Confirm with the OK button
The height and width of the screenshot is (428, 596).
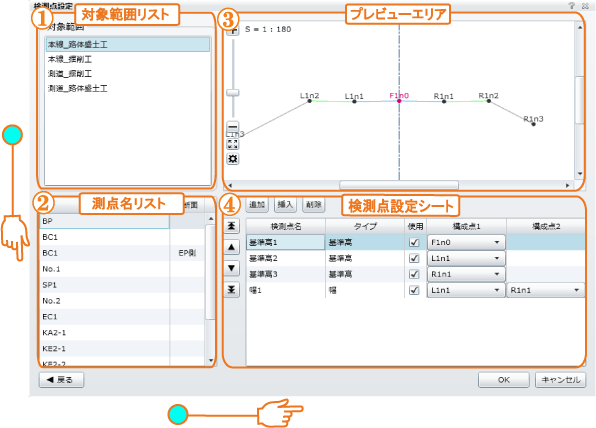pyautogui.click(x=504, y=380)
